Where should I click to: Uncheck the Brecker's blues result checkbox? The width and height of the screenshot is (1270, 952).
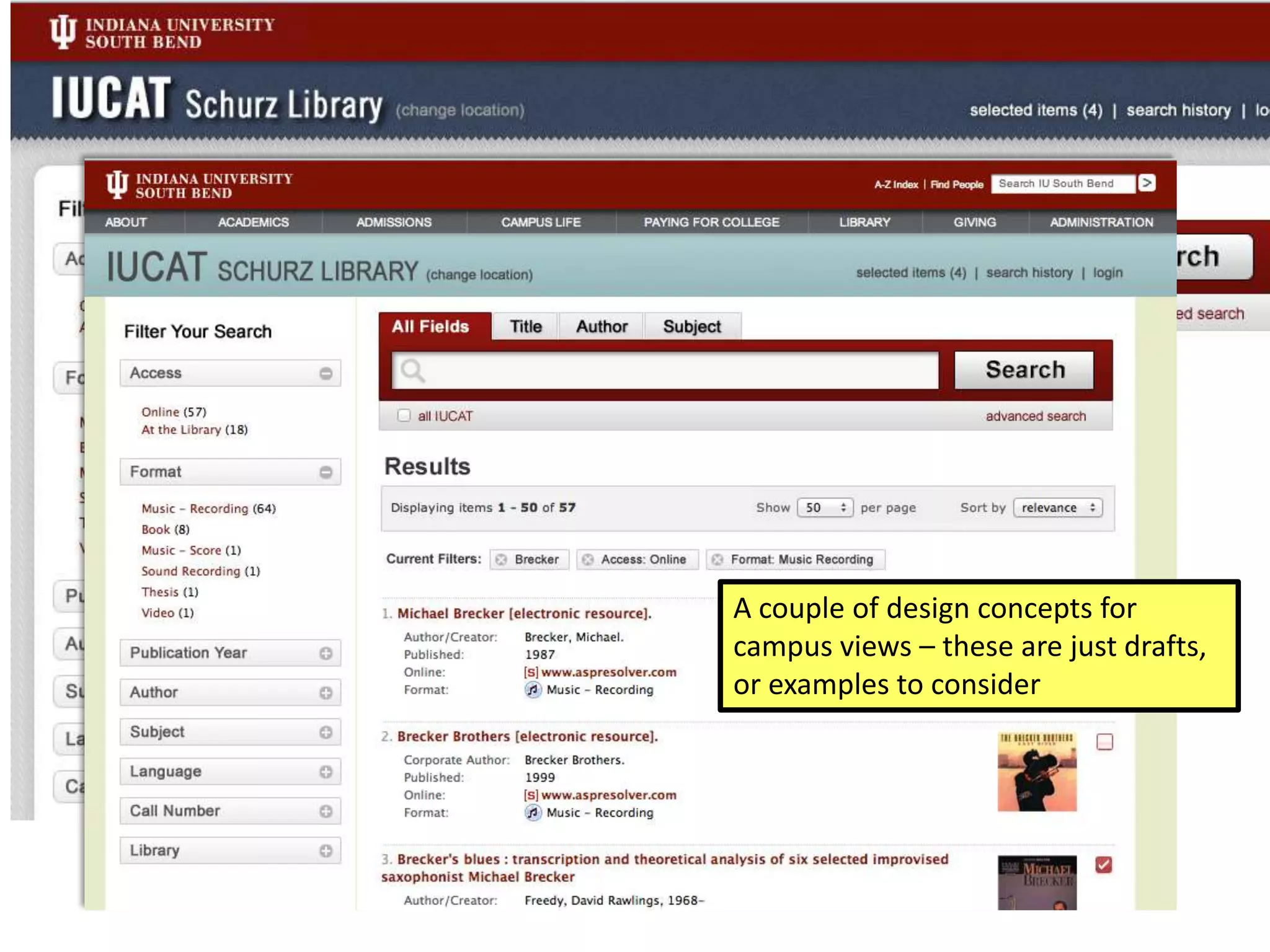1104,865
